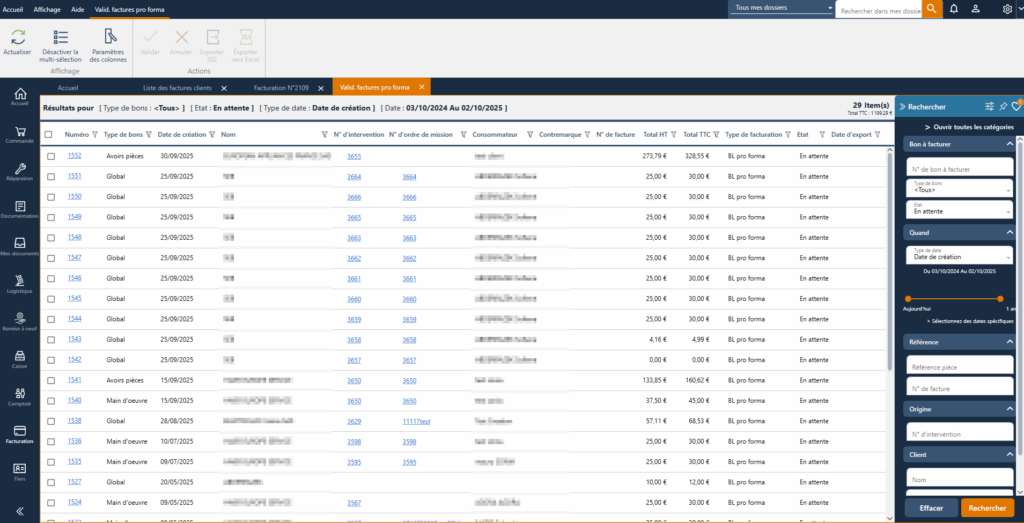Click the right handle of date slider
This screenshot has width=1024, height=523.
click(x=1000, y=298)
